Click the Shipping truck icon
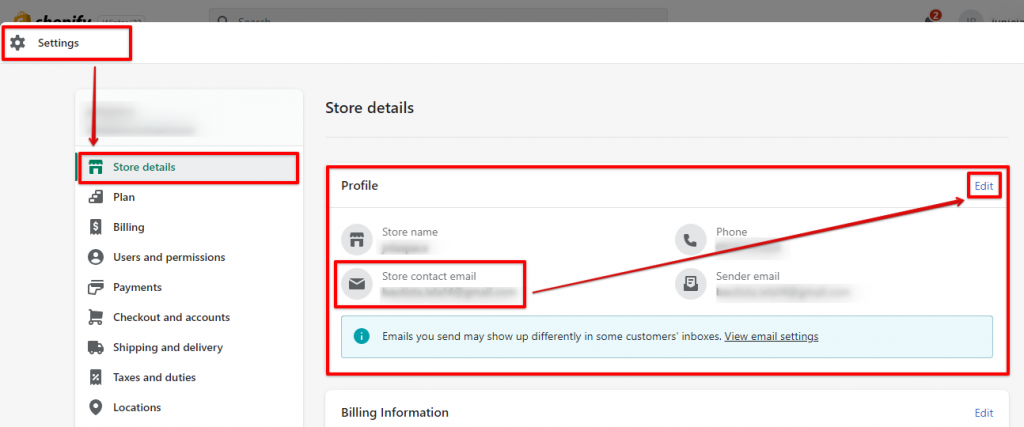Viewport: 1024px width, 427px height. (96, 347)
